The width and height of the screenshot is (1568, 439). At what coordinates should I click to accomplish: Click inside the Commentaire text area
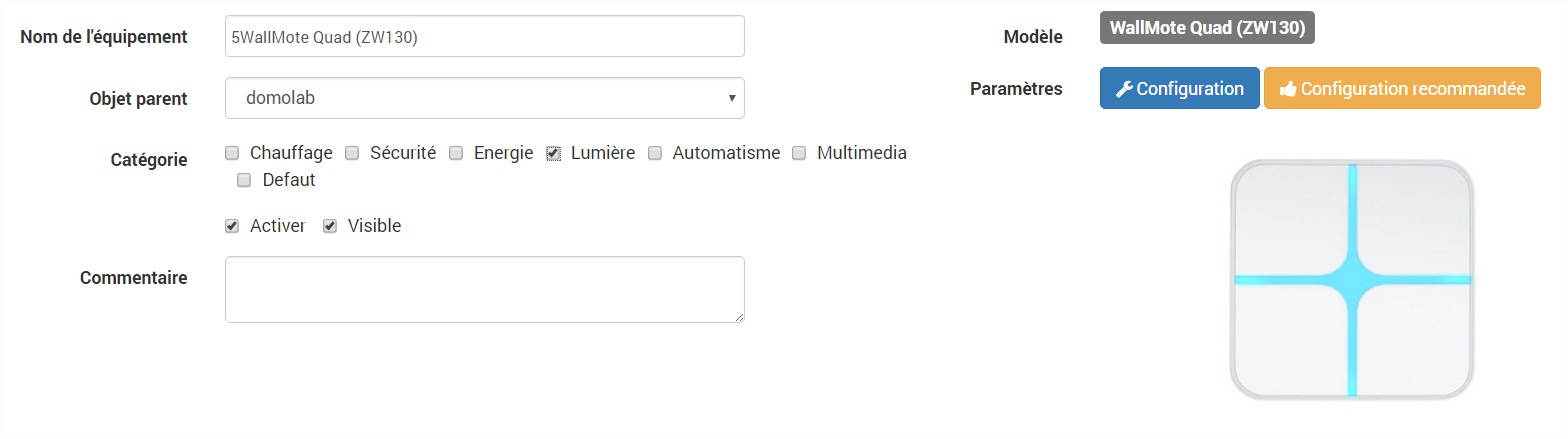click(x=485, y=289)
